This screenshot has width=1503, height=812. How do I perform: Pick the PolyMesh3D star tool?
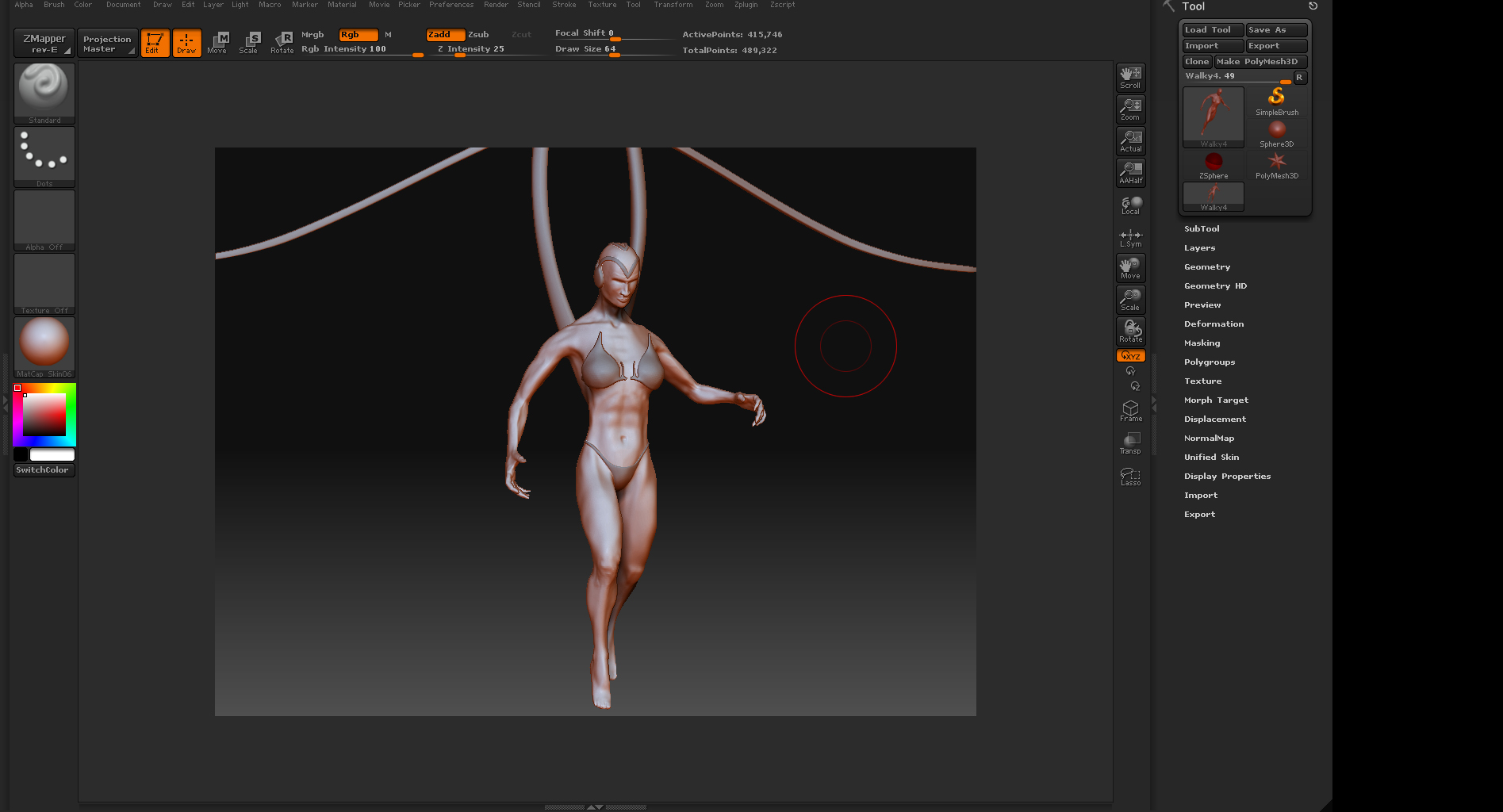coord(1276,165)
